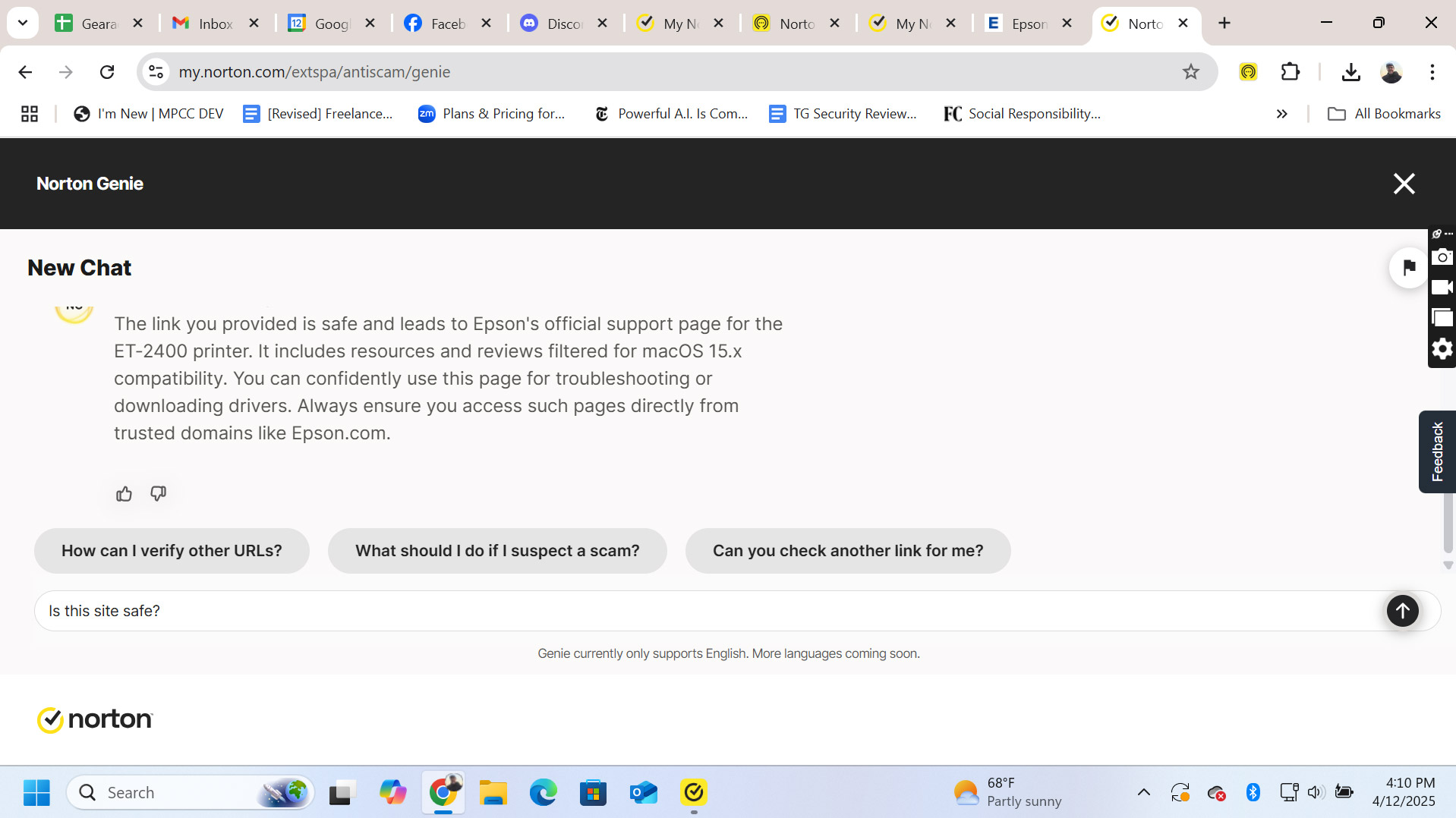Image resolution: width=1456 pixels, height=818 pixels.
Task: Click the chat scrollbar down arrow
Action: [x=1448, y=565]
